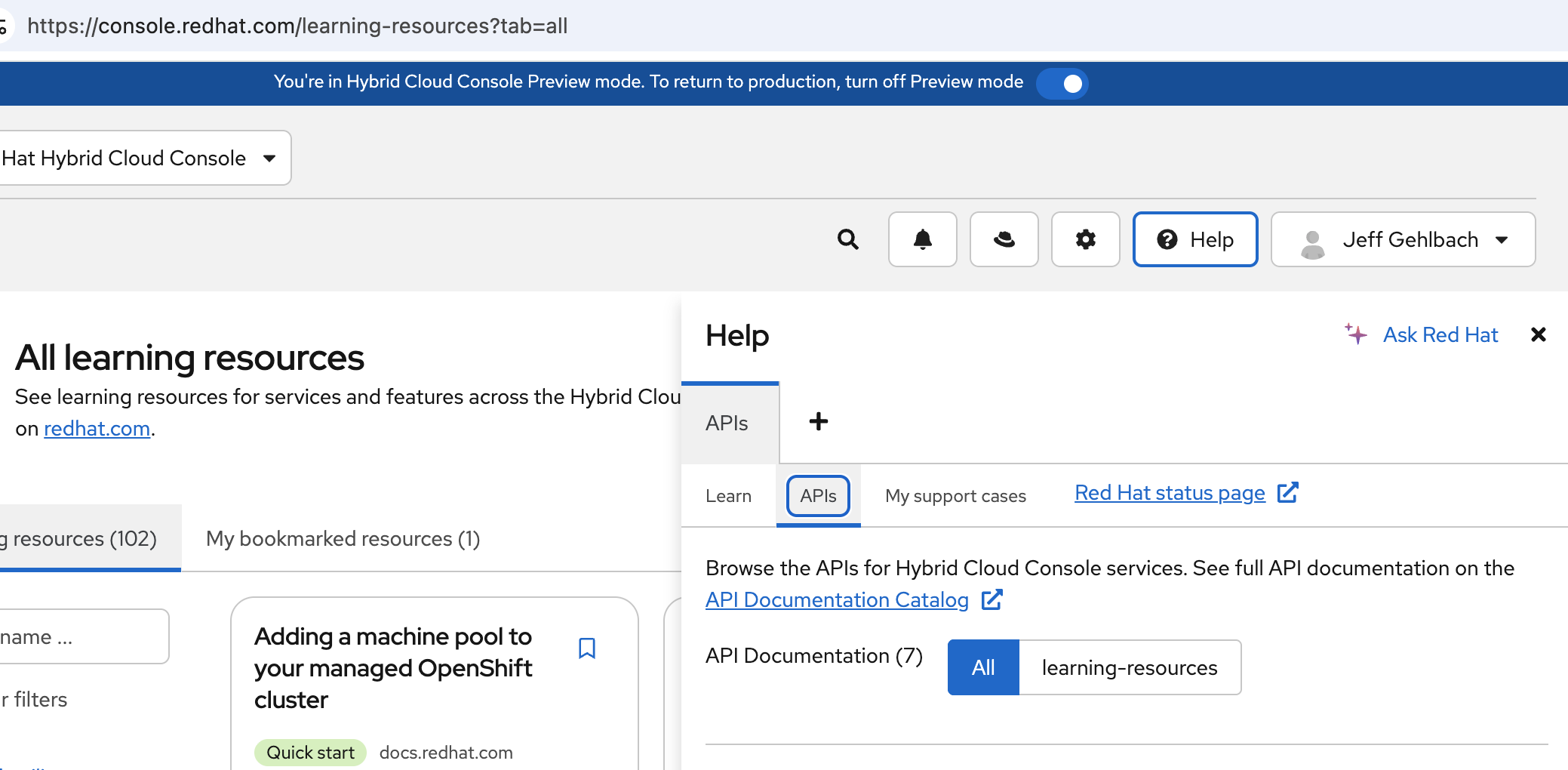This screenshot has width=1568, height=770.
Task: Open the Red Hat status page link
Action: click(1170, 493)
